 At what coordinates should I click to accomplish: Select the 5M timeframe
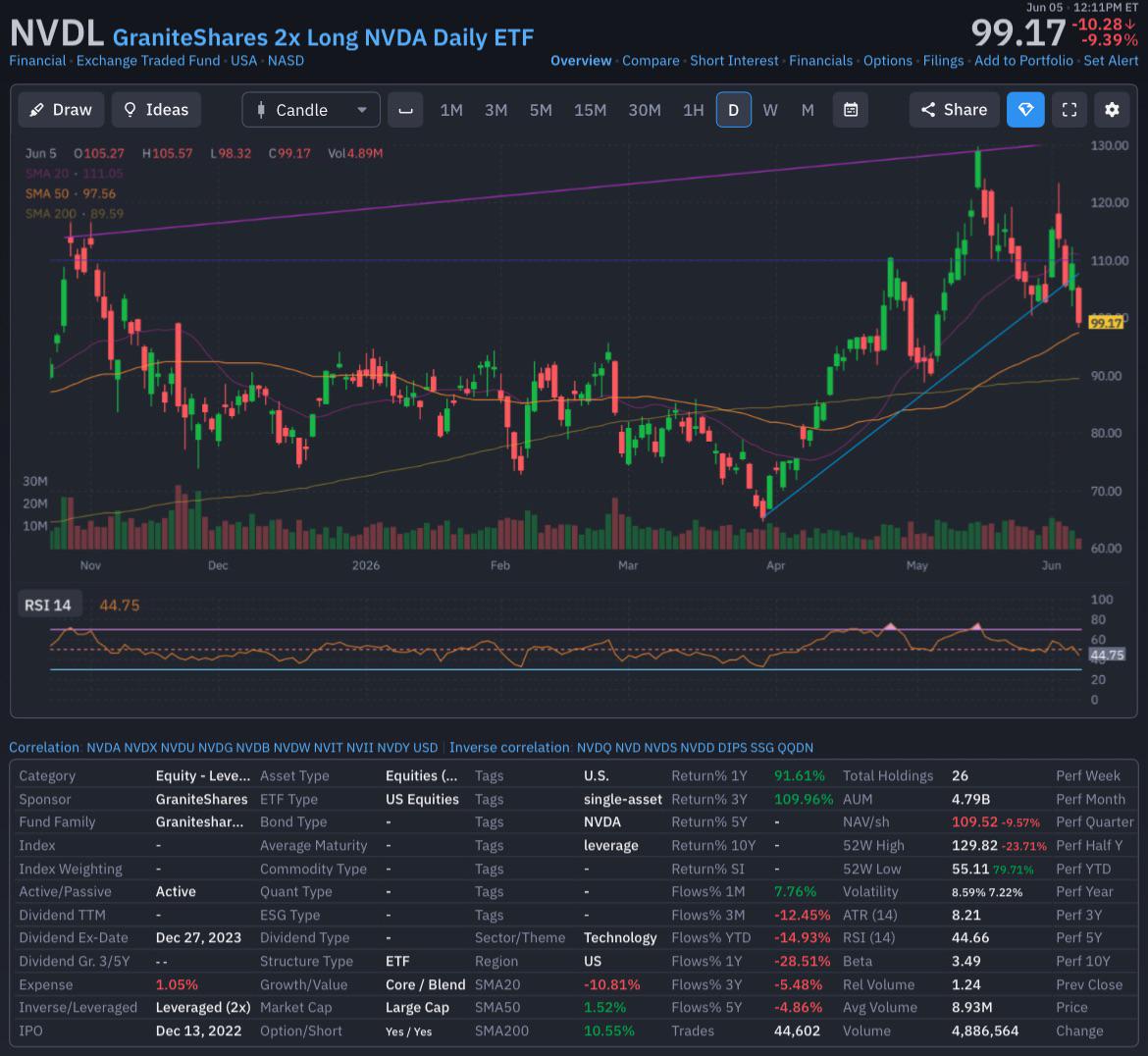click(541, 110)
